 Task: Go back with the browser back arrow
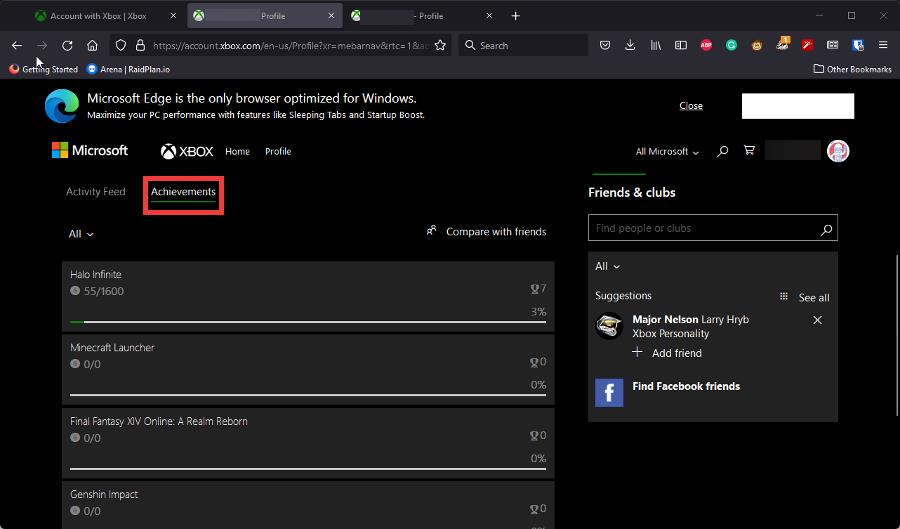(17, 45)
